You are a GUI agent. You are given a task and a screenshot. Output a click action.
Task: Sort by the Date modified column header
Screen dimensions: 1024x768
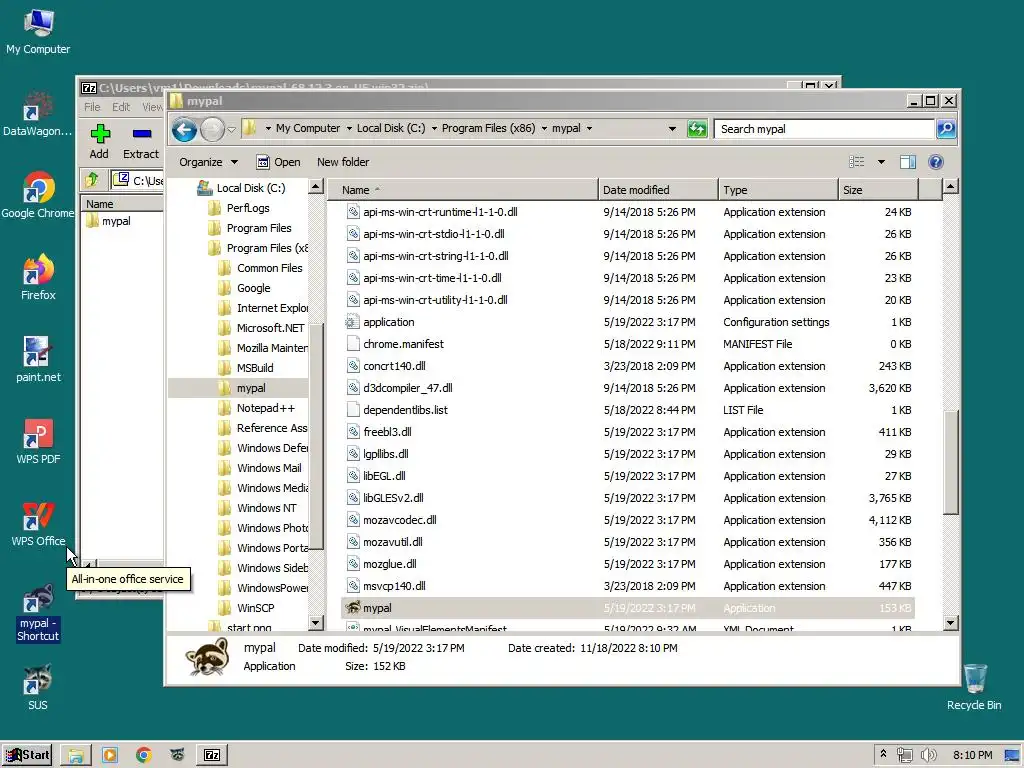coord(658,190)
